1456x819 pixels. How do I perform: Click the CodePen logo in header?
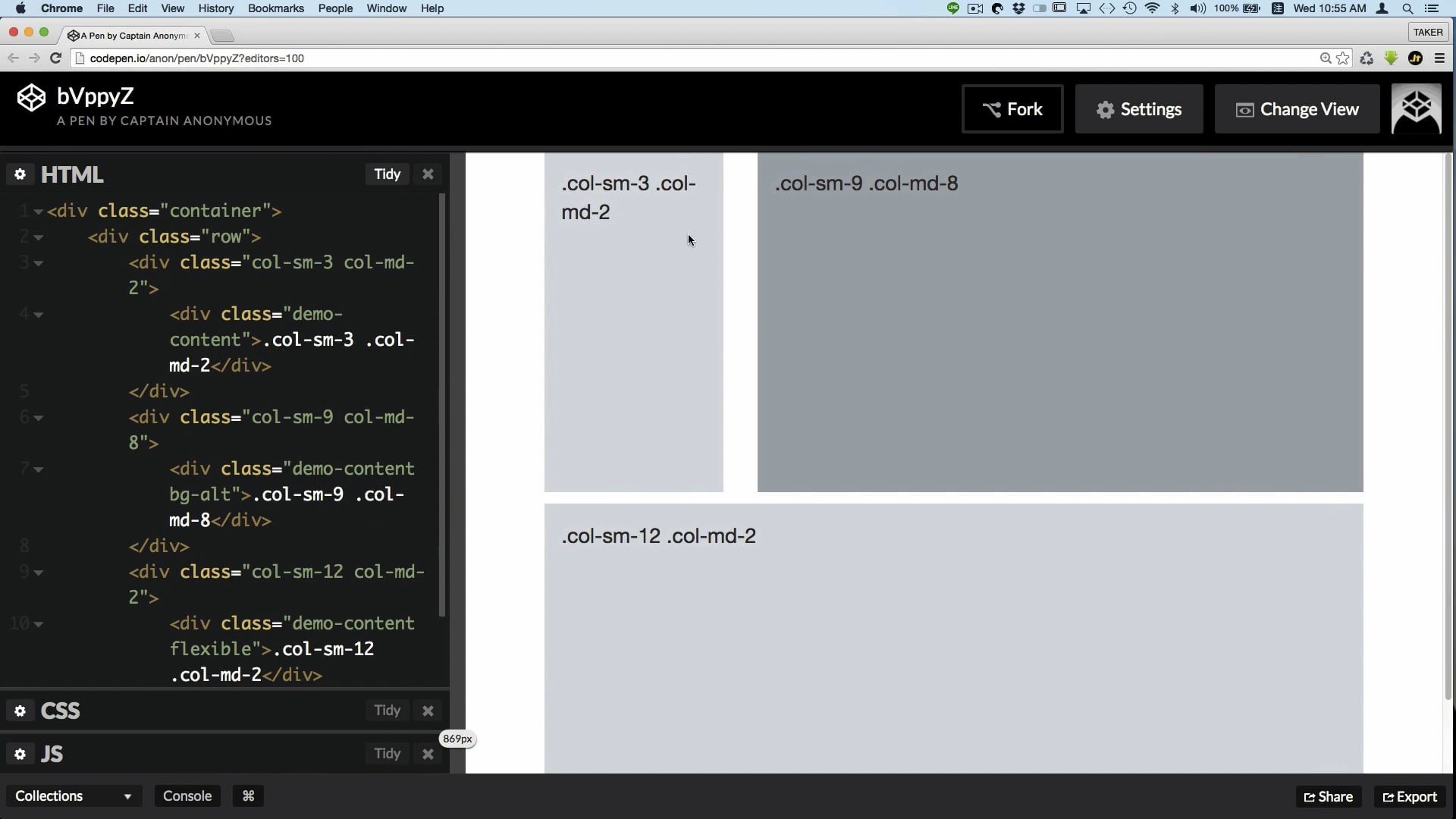pyautogui.click(x=31, y=98)
